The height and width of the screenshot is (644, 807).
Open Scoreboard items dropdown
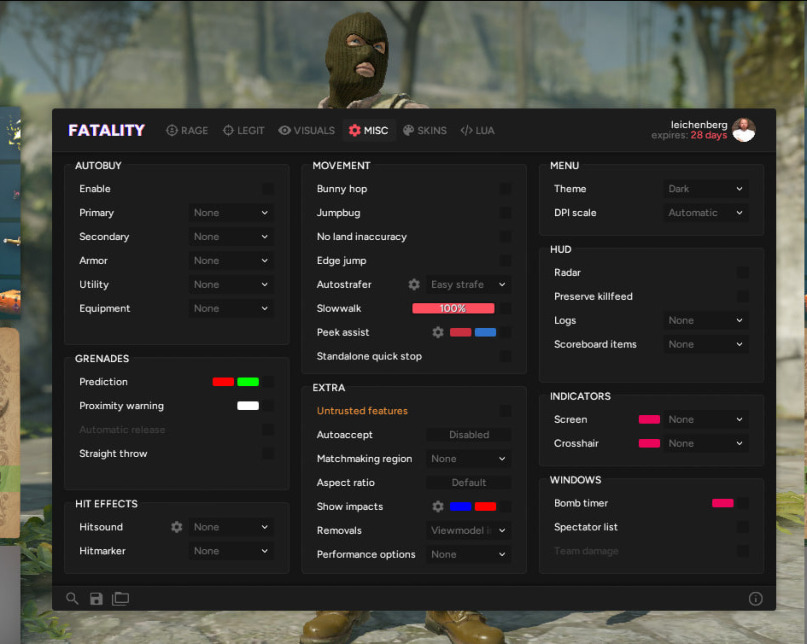706,344
